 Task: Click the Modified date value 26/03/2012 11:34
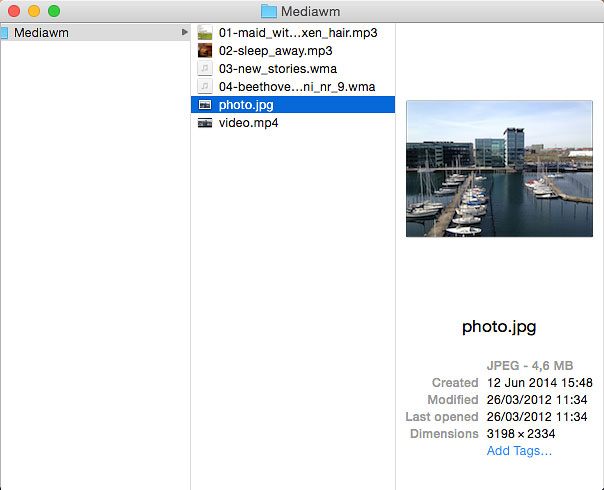click(x=537, y=399)
